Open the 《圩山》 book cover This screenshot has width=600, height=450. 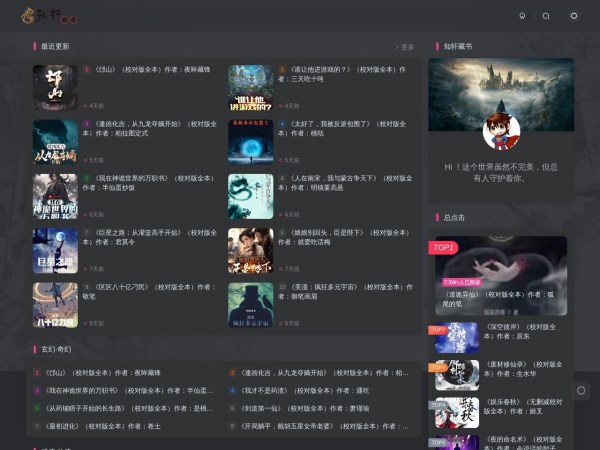(55, 88)
